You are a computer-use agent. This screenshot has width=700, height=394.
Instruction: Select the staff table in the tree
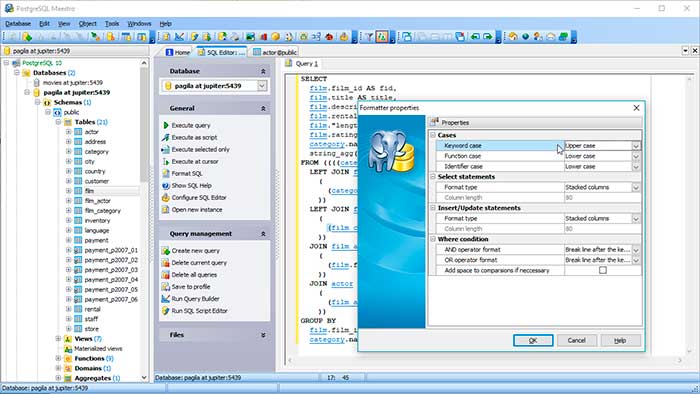[91, 319]
